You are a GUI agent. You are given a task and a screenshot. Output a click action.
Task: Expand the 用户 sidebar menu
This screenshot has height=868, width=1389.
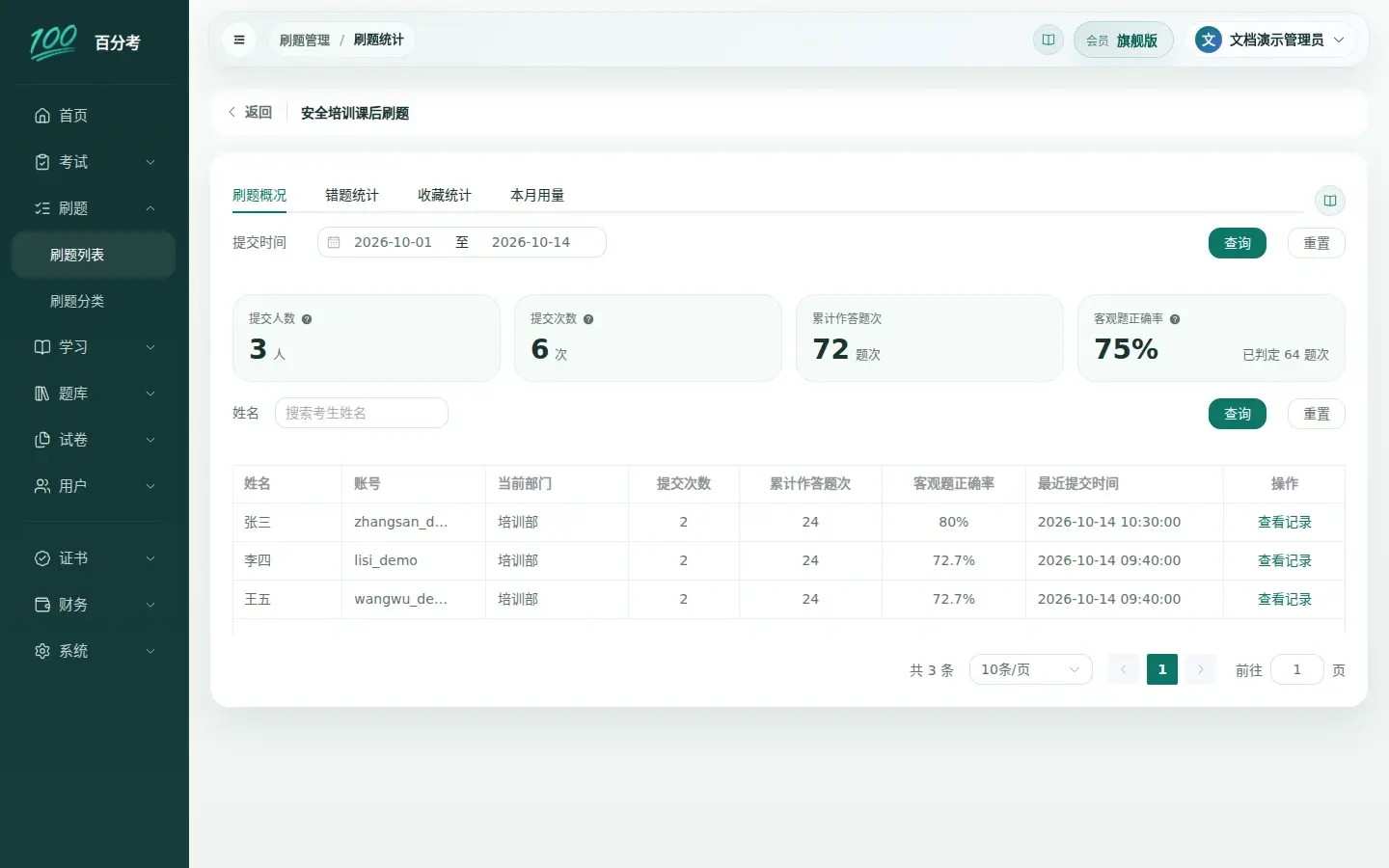(x=95, y=486)
